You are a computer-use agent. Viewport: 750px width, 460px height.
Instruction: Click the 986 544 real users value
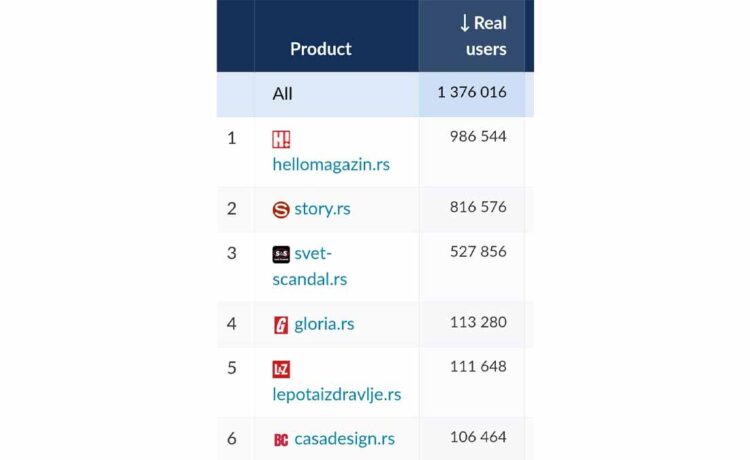pos(478,136)
